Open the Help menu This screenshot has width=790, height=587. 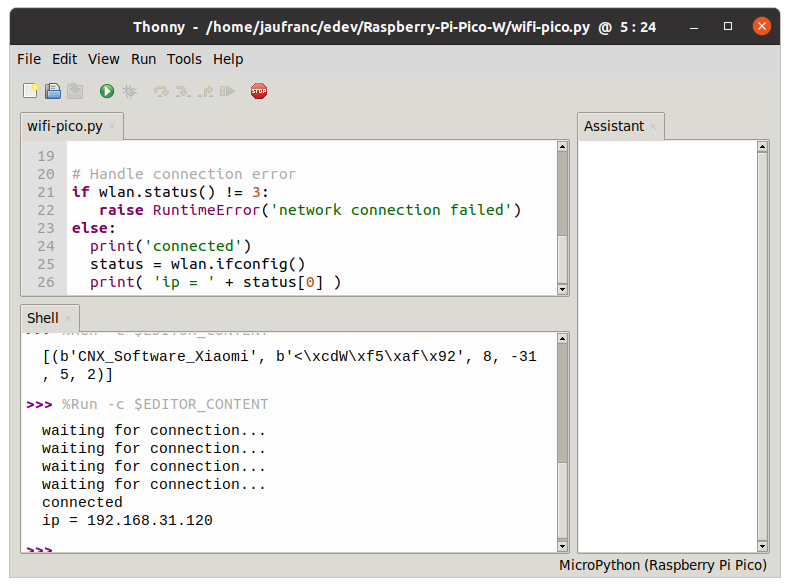(228, 59)
